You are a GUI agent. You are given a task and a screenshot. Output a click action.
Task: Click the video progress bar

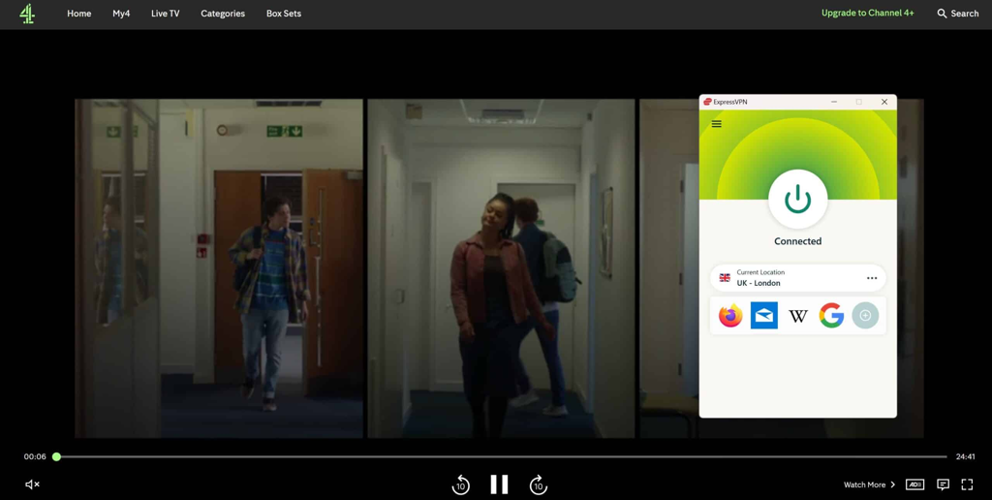click(500, 457)
